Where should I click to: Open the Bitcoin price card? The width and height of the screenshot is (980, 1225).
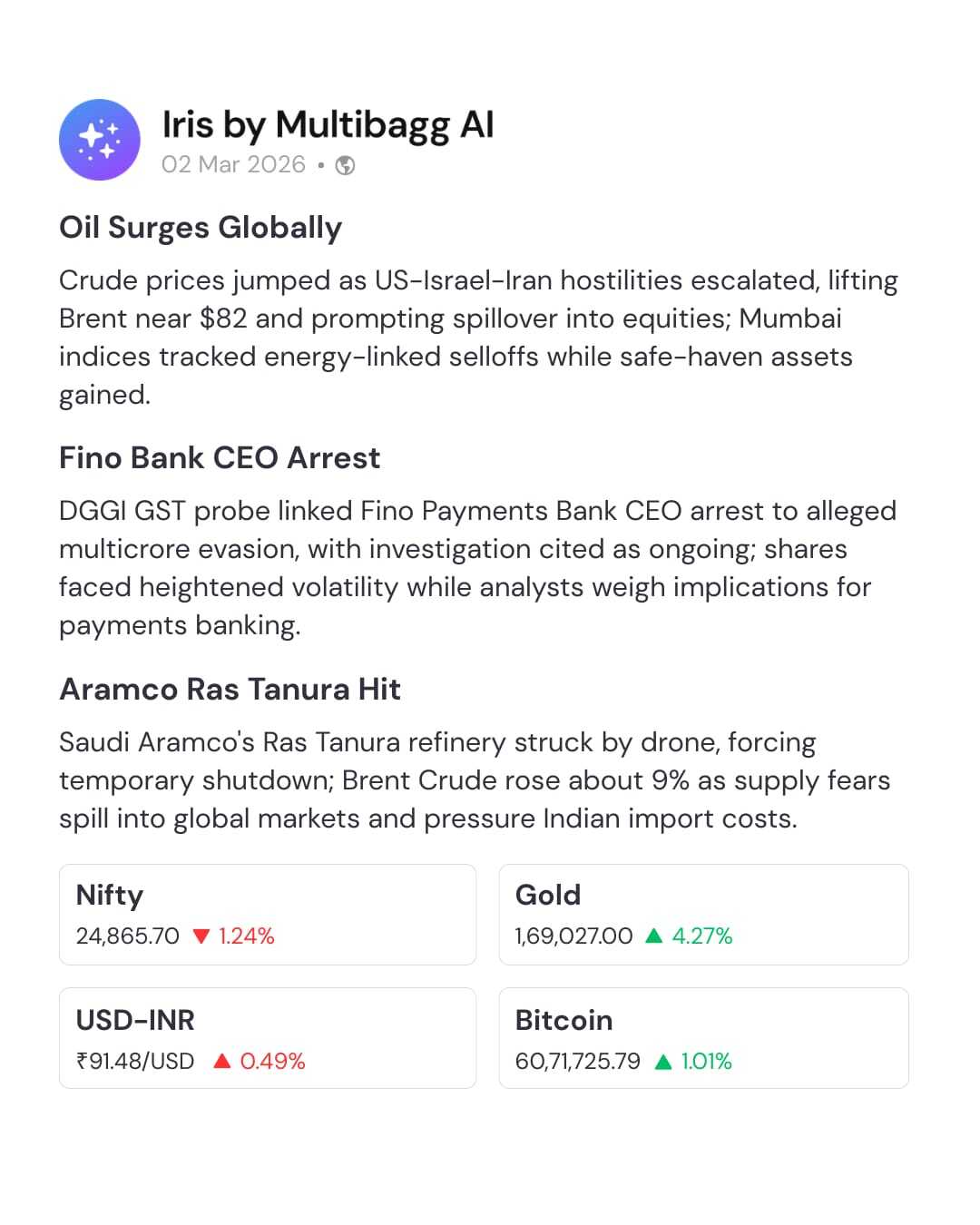coord(703,1037)
